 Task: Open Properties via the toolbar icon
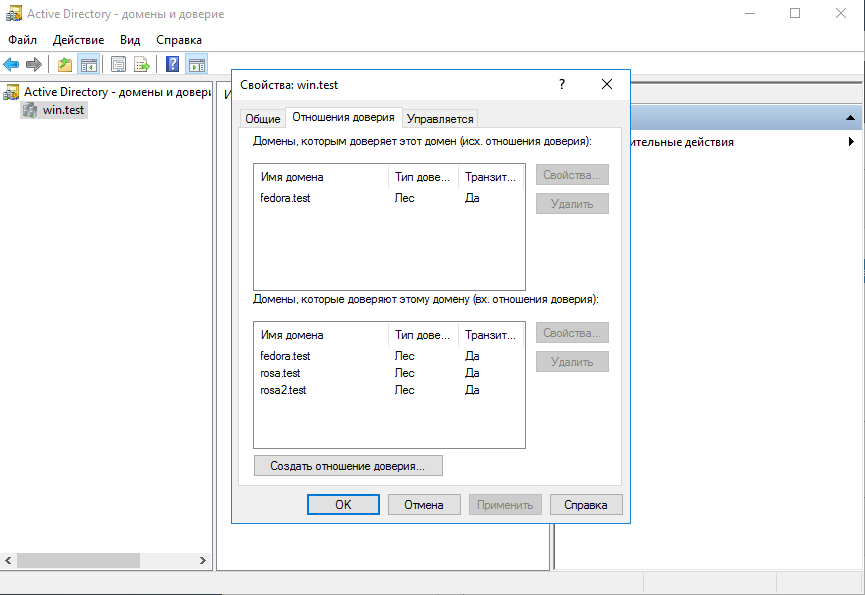click(x=118, y=65)
